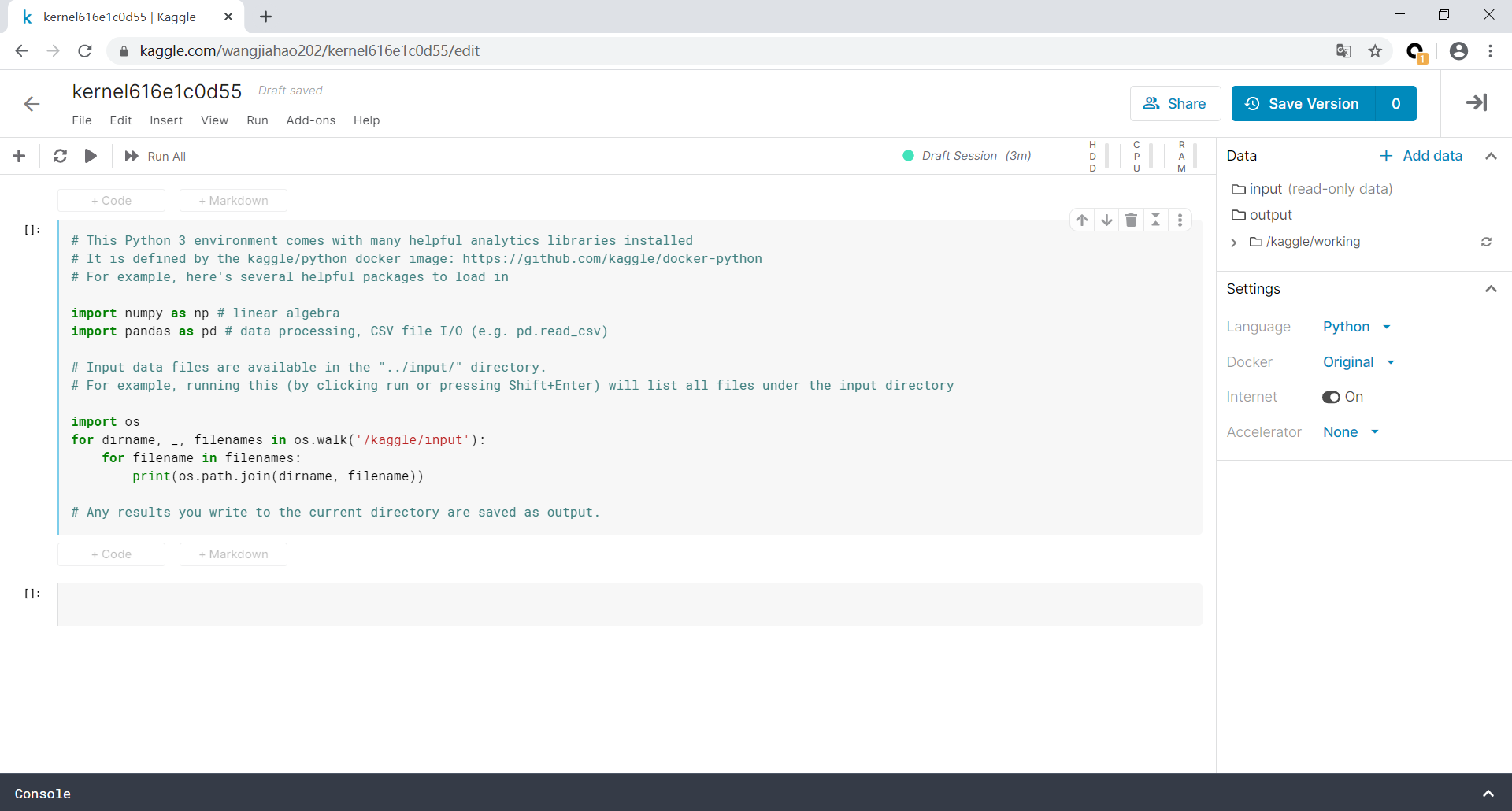The height and width of the screenshot is (811, 1512).
Task: Click the Share button
Action: (1175, 103)
